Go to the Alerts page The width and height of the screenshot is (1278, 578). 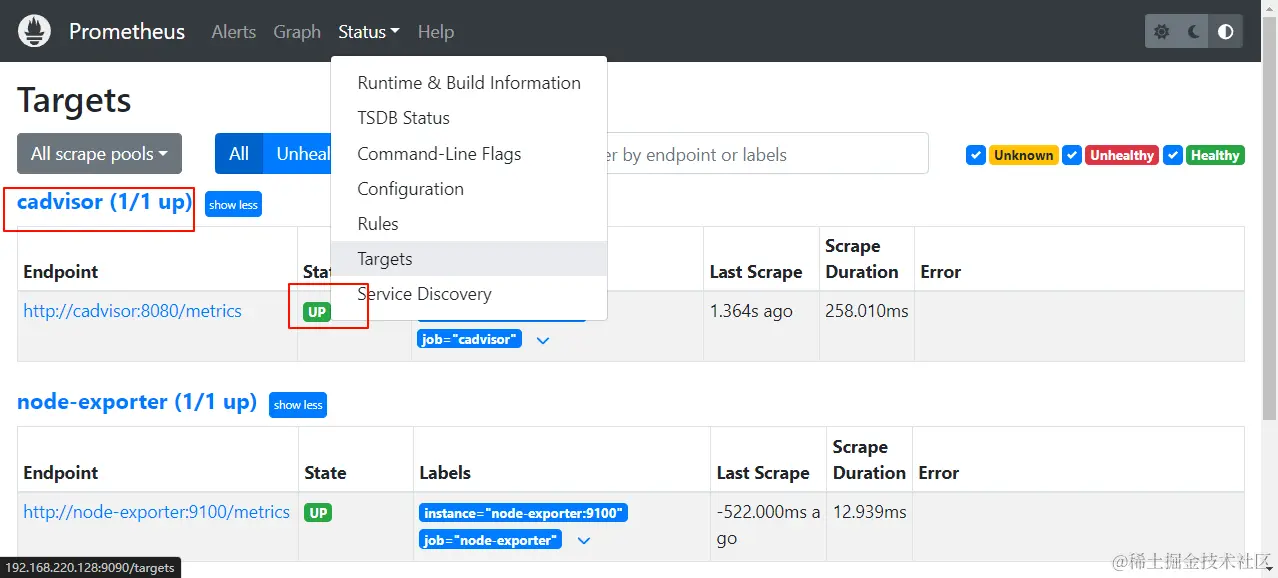pyautogui.click(x=234, y=32)
